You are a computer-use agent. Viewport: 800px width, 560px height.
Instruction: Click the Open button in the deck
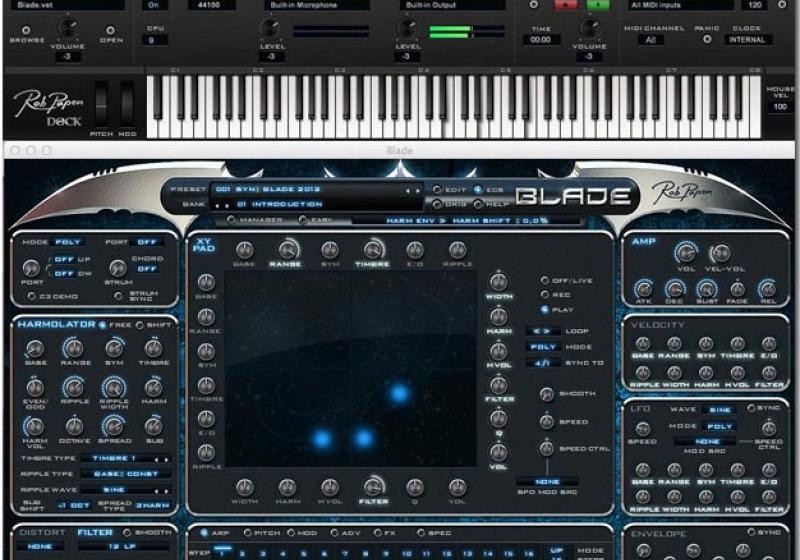[110, 31]
